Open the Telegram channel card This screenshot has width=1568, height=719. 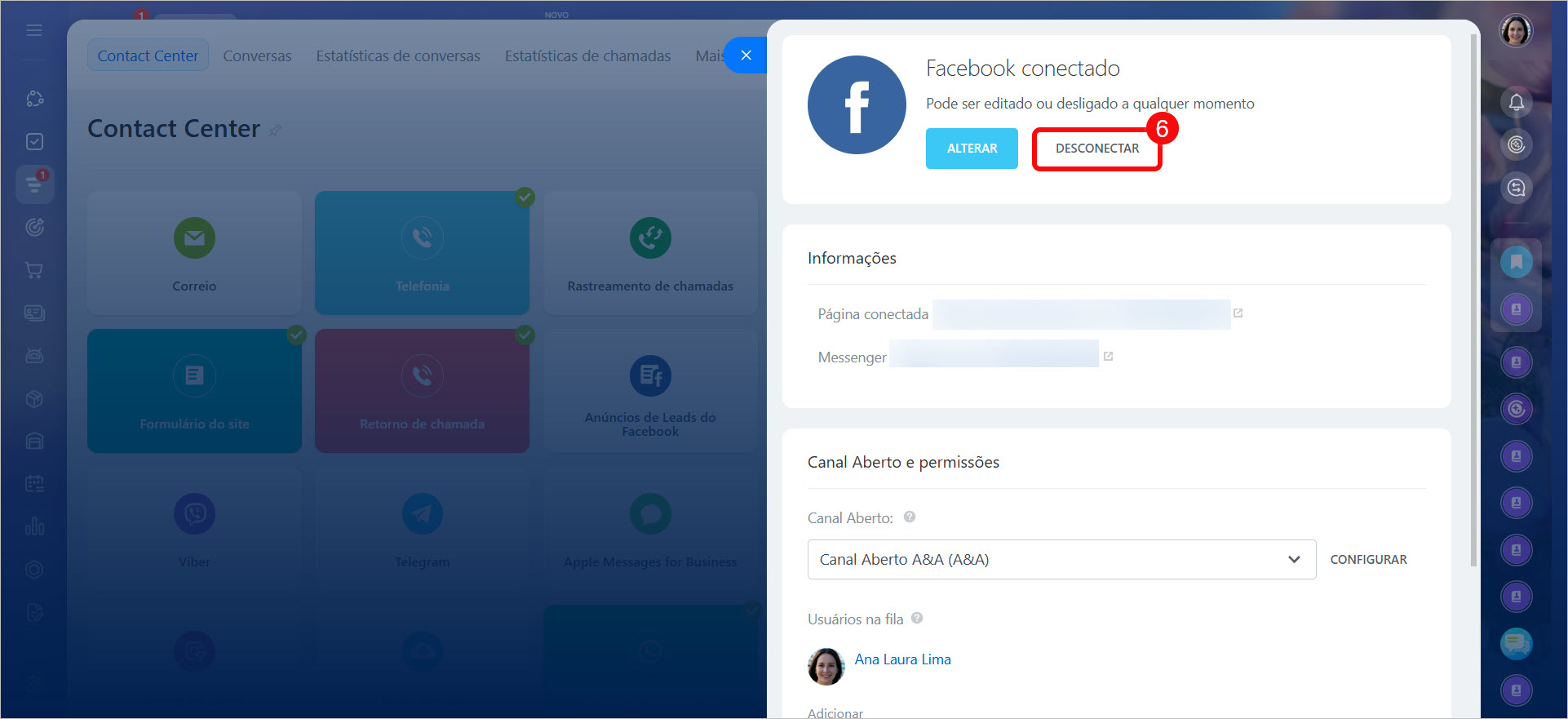tap(422, 529)
